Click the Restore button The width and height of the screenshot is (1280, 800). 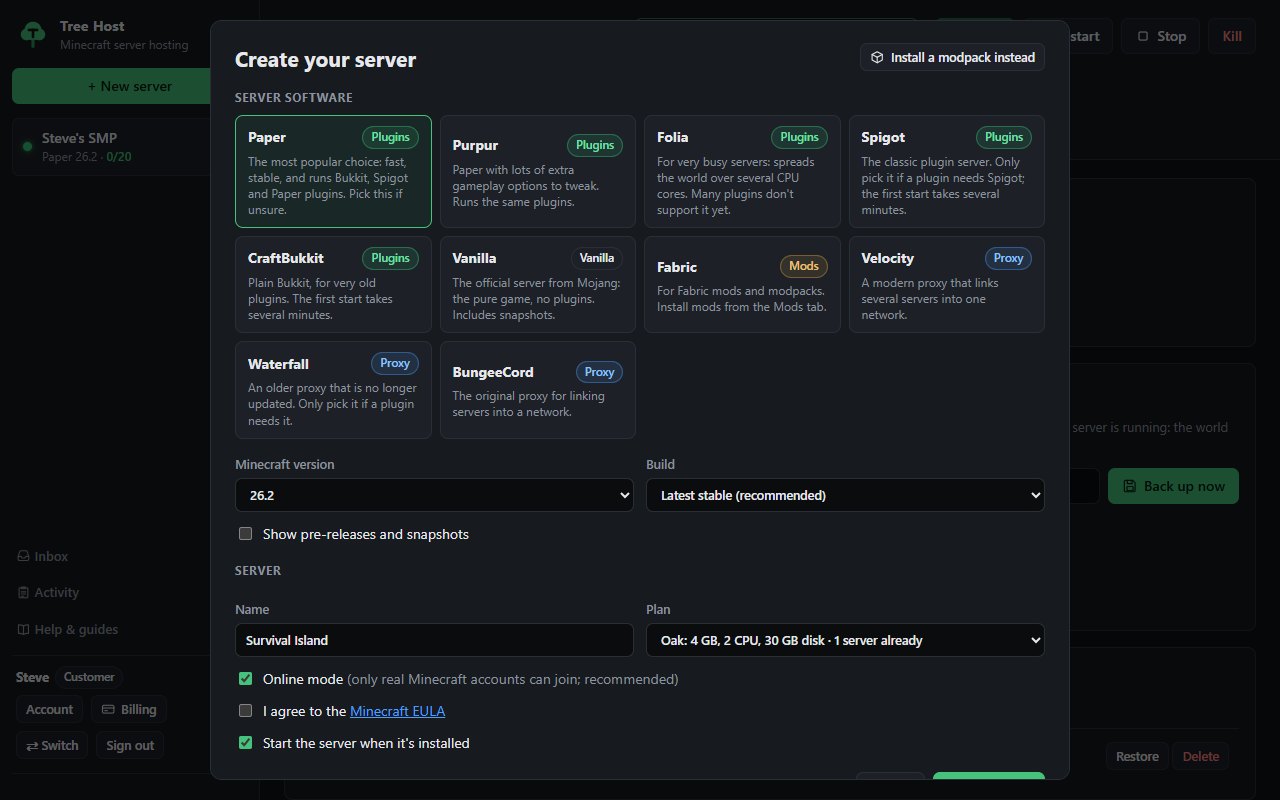pyautogui.click(x=1137, y=756)
